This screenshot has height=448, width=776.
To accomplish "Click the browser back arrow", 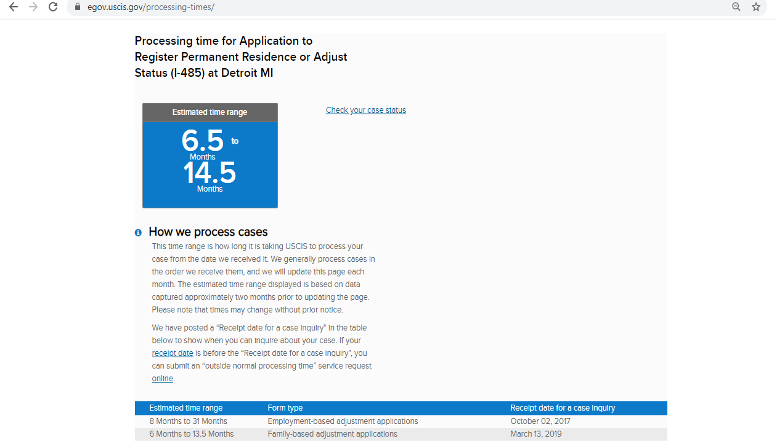I will tap(12, 7).
